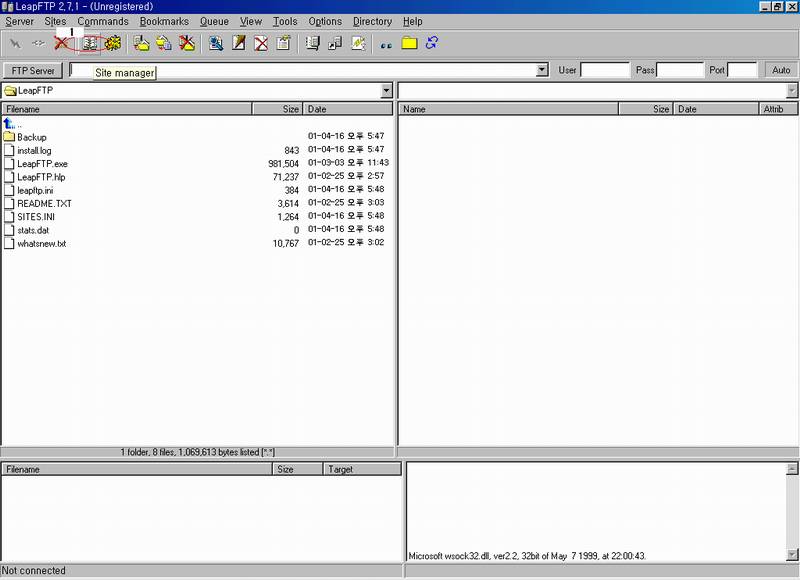Open the yellow gear preferences icon

[113, 43]
